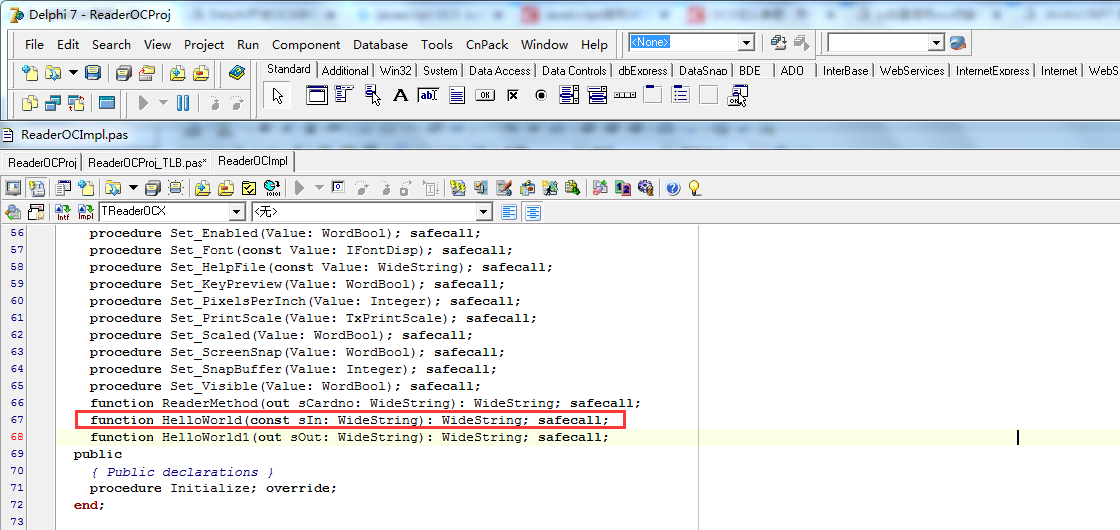Select the RadioGroup component icon
Image resolution: width=1120 pixels, height=530 pixels.
(681, 94)
